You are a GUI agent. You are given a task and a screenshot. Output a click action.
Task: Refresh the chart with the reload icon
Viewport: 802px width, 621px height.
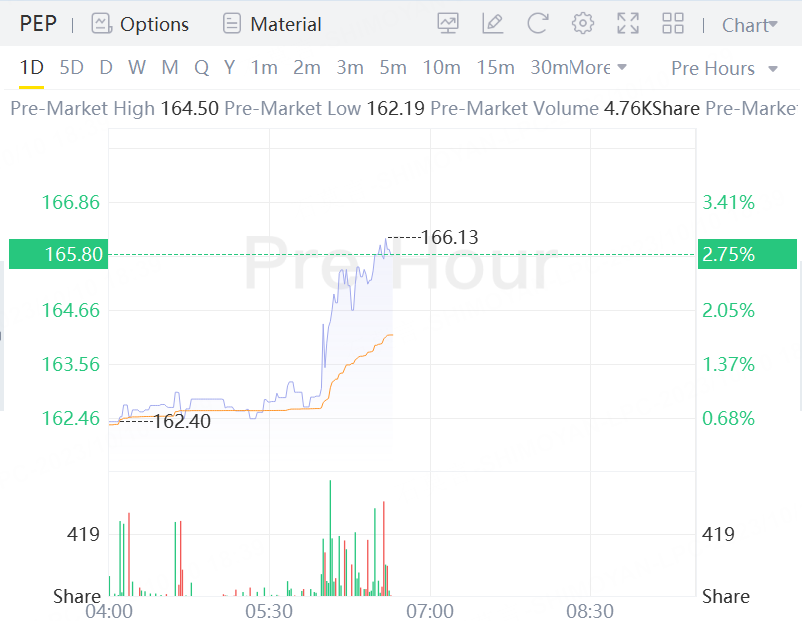pos(538,24)
